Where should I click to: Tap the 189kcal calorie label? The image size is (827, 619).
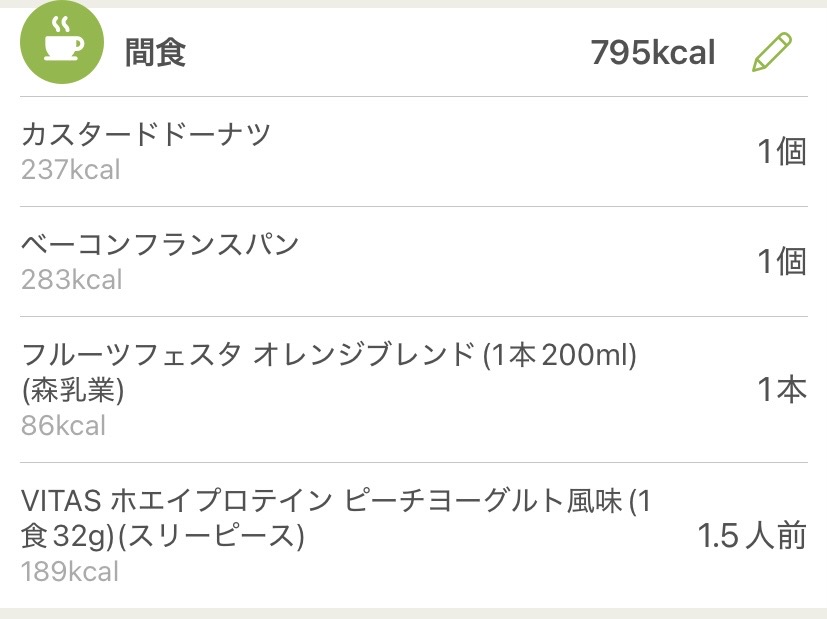pyautogui.click(x=70, y=571)
